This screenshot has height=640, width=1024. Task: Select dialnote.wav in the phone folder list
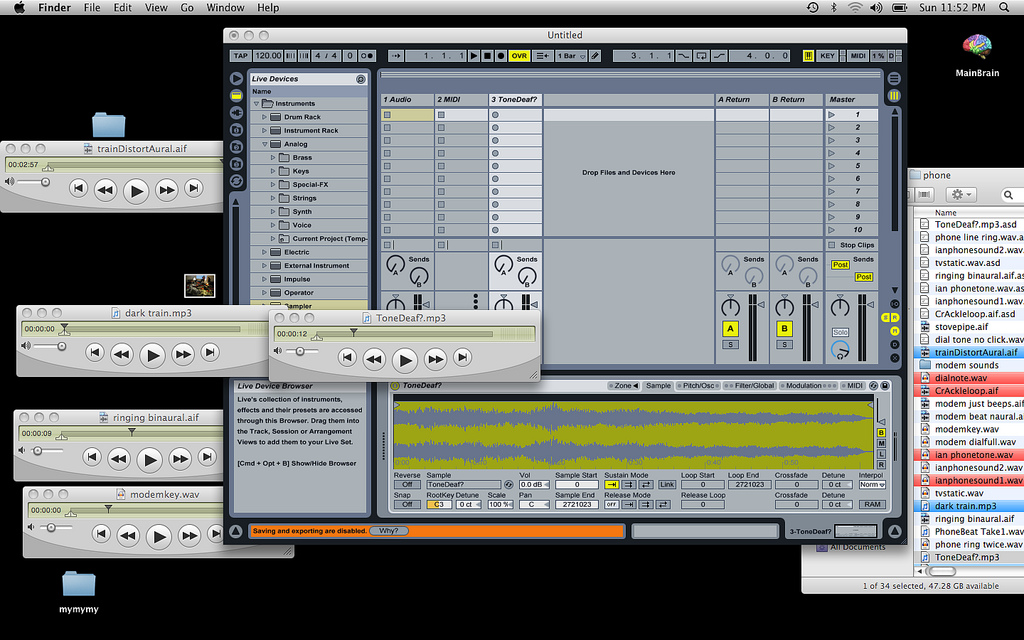tap(958, 378)
